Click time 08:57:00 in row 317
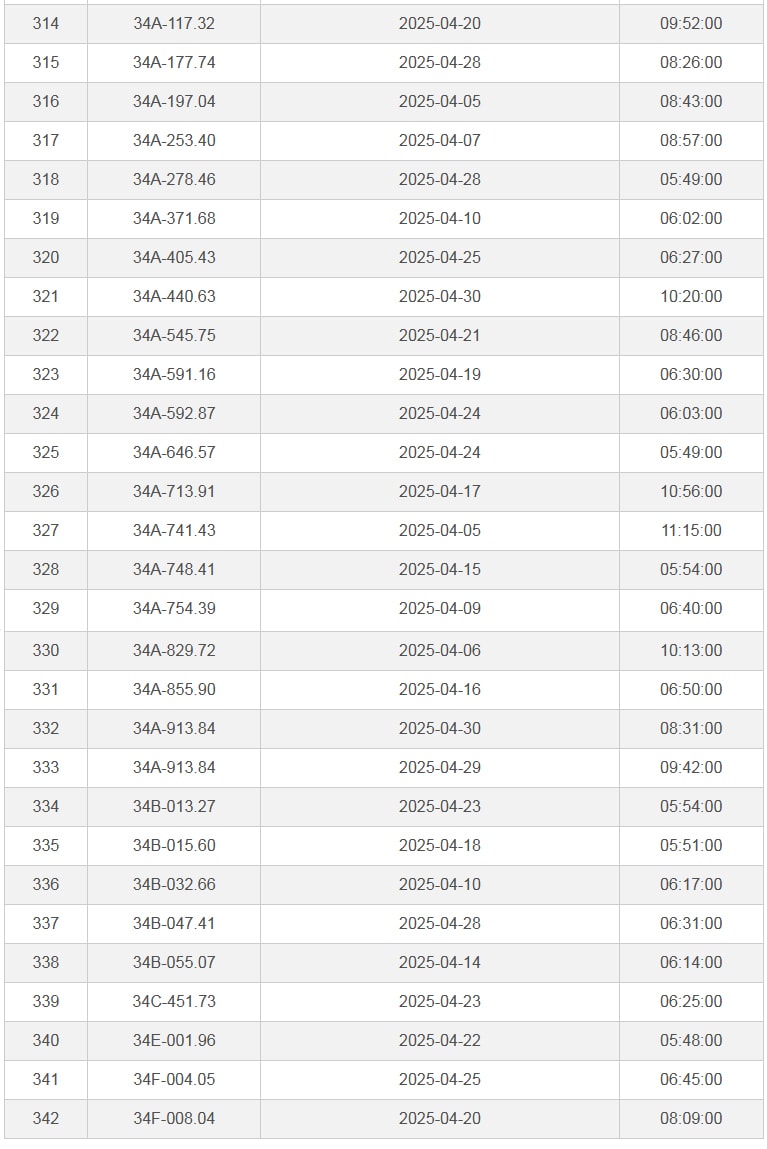 (691, 140)
